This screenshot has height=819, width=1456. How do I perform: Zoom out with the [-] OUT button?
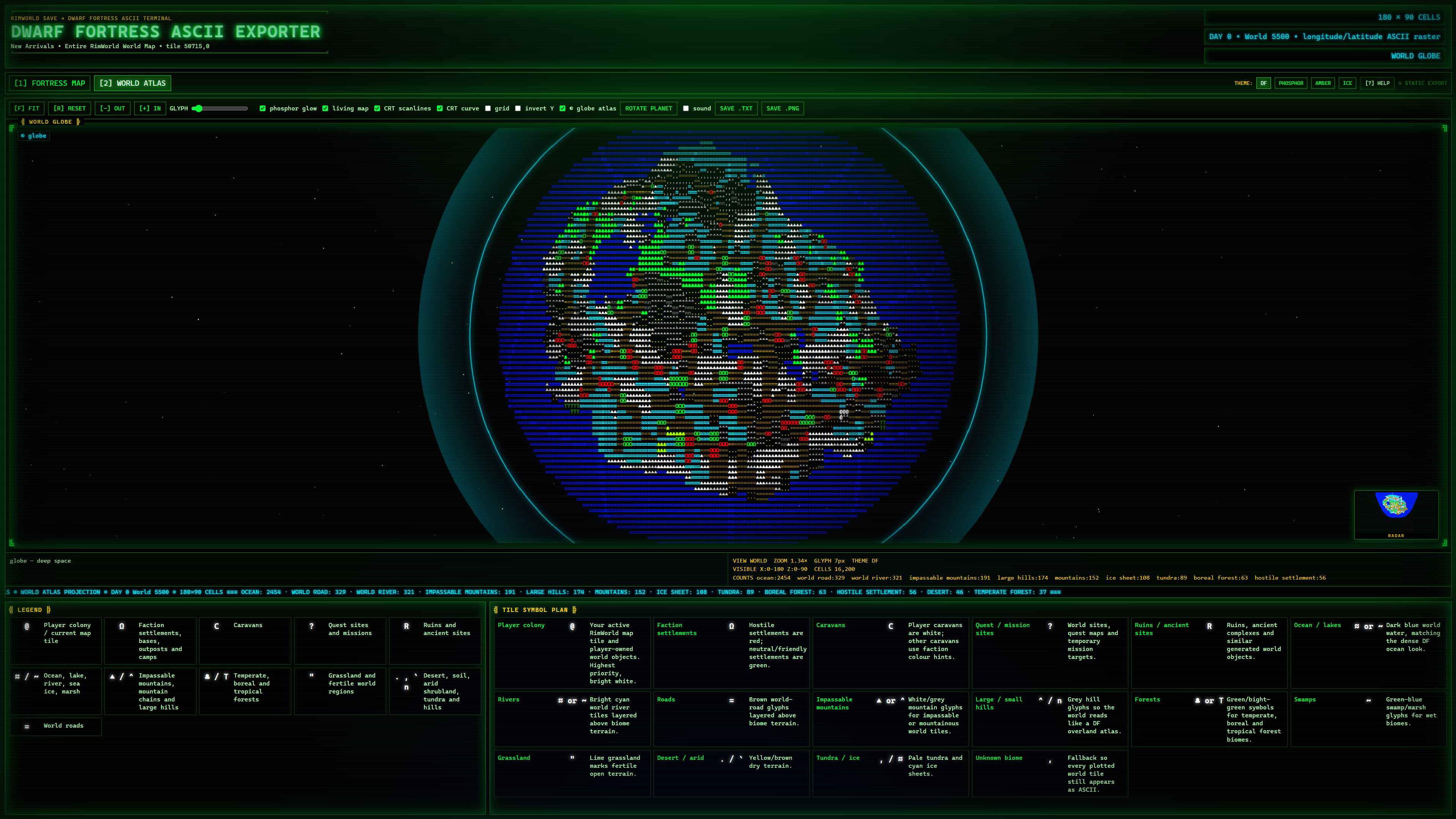(x=113, y=108)
